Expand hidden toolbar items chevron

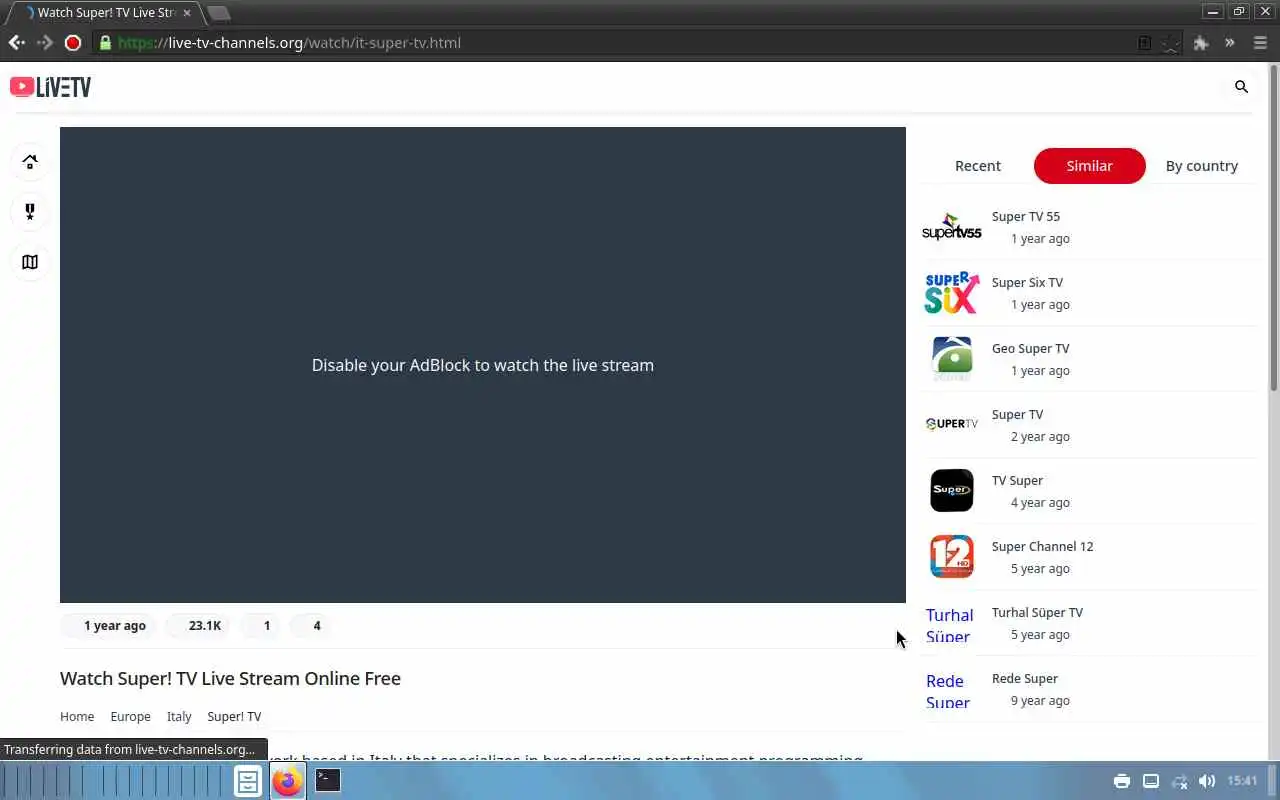coord(1230,43)
